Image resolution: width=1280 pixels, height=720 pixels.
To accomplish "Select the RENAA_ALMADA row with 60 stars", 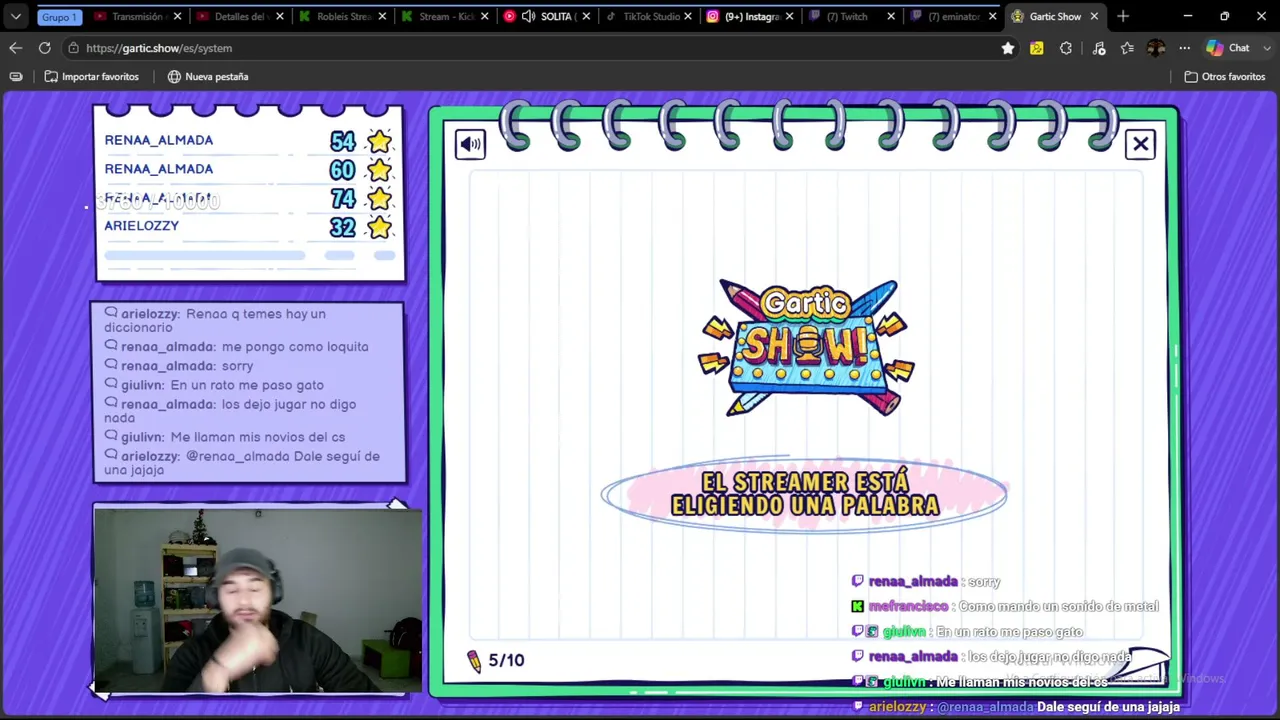I will pyautogui.click(x=249, y=169).
